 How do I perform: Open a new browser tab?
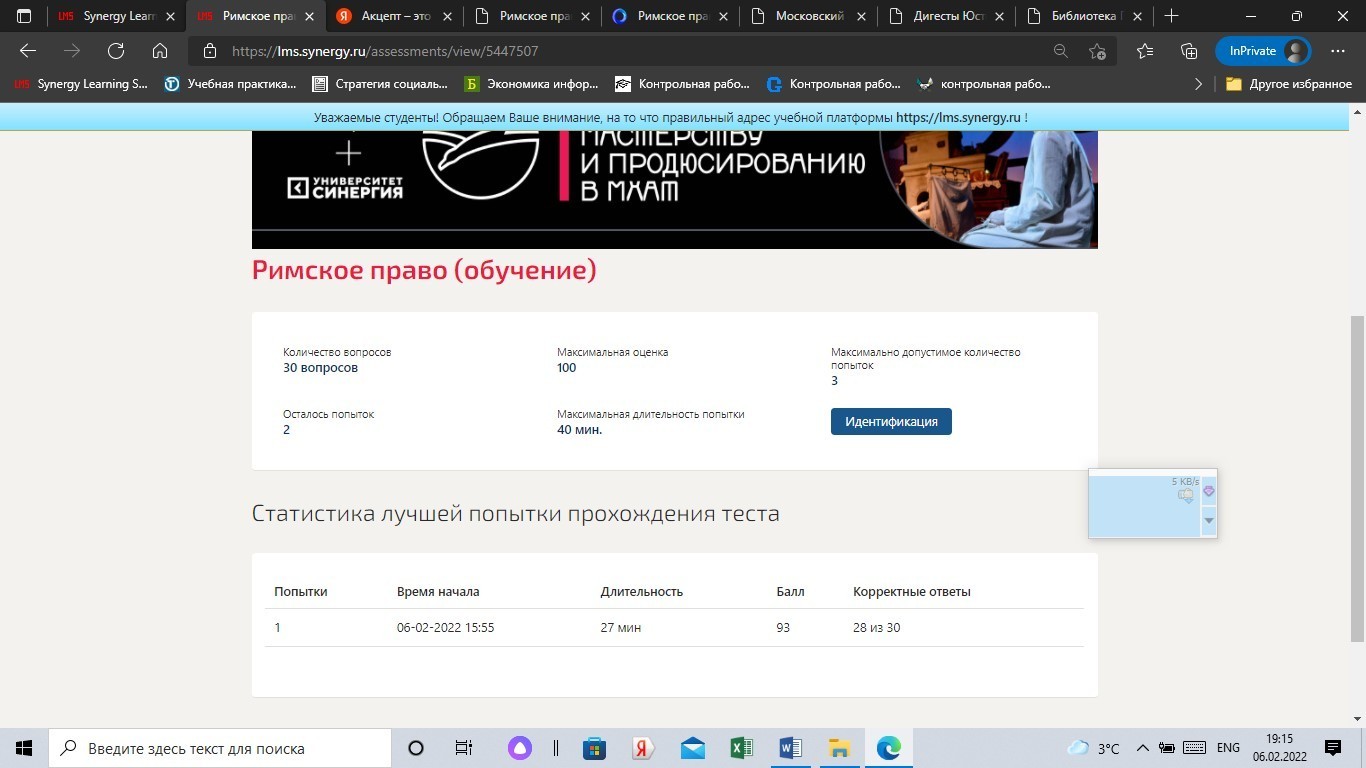pyautogui.click(x=1171, y=16)
